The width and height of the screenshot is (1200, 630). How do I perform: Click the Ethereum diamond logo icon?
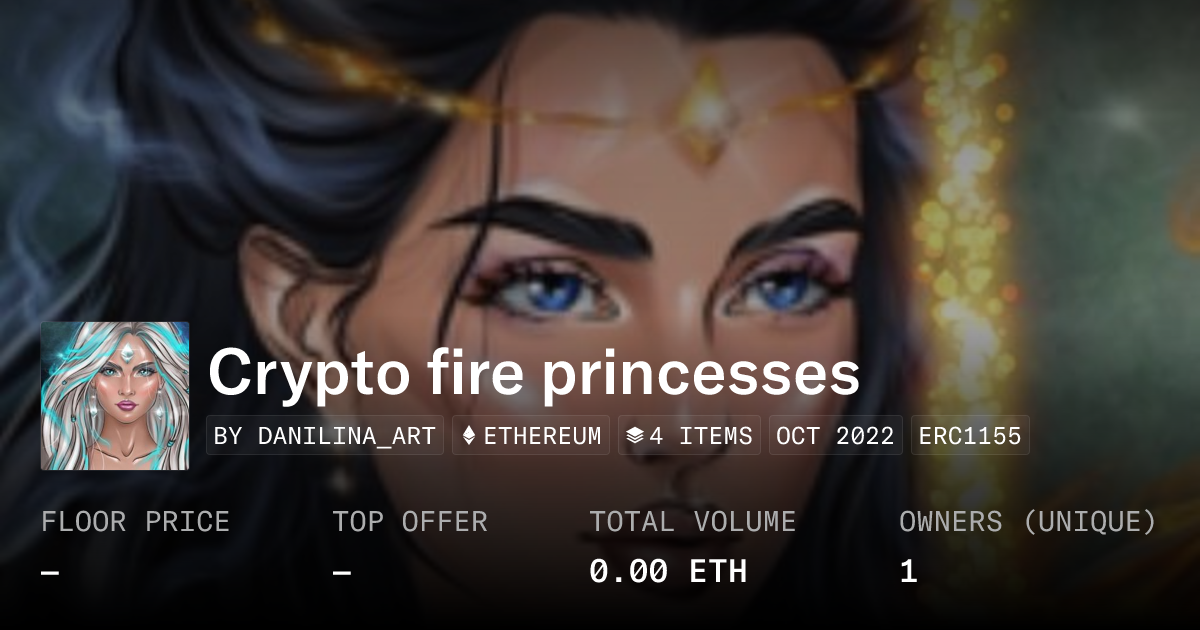coord(470,436)
